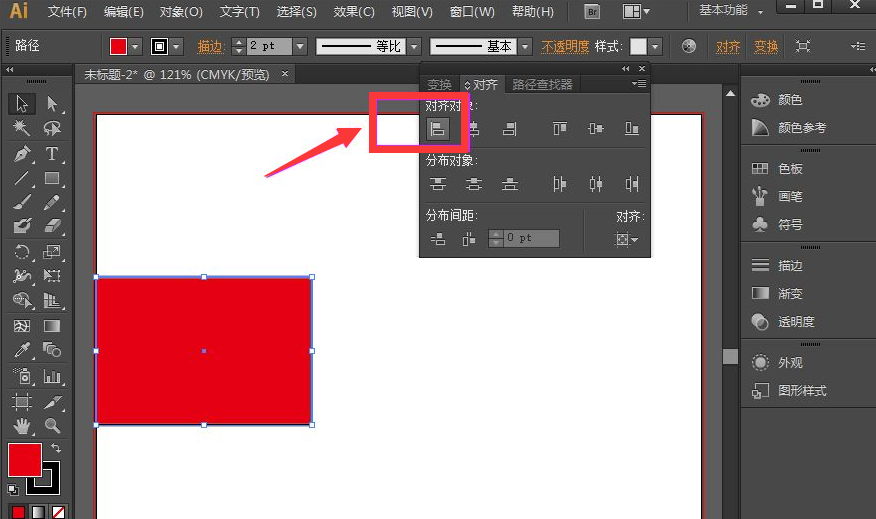The height and width of the screenshot is (519, 876).
Task: Select the Zoom tool
Action: (x=52, y=426)
